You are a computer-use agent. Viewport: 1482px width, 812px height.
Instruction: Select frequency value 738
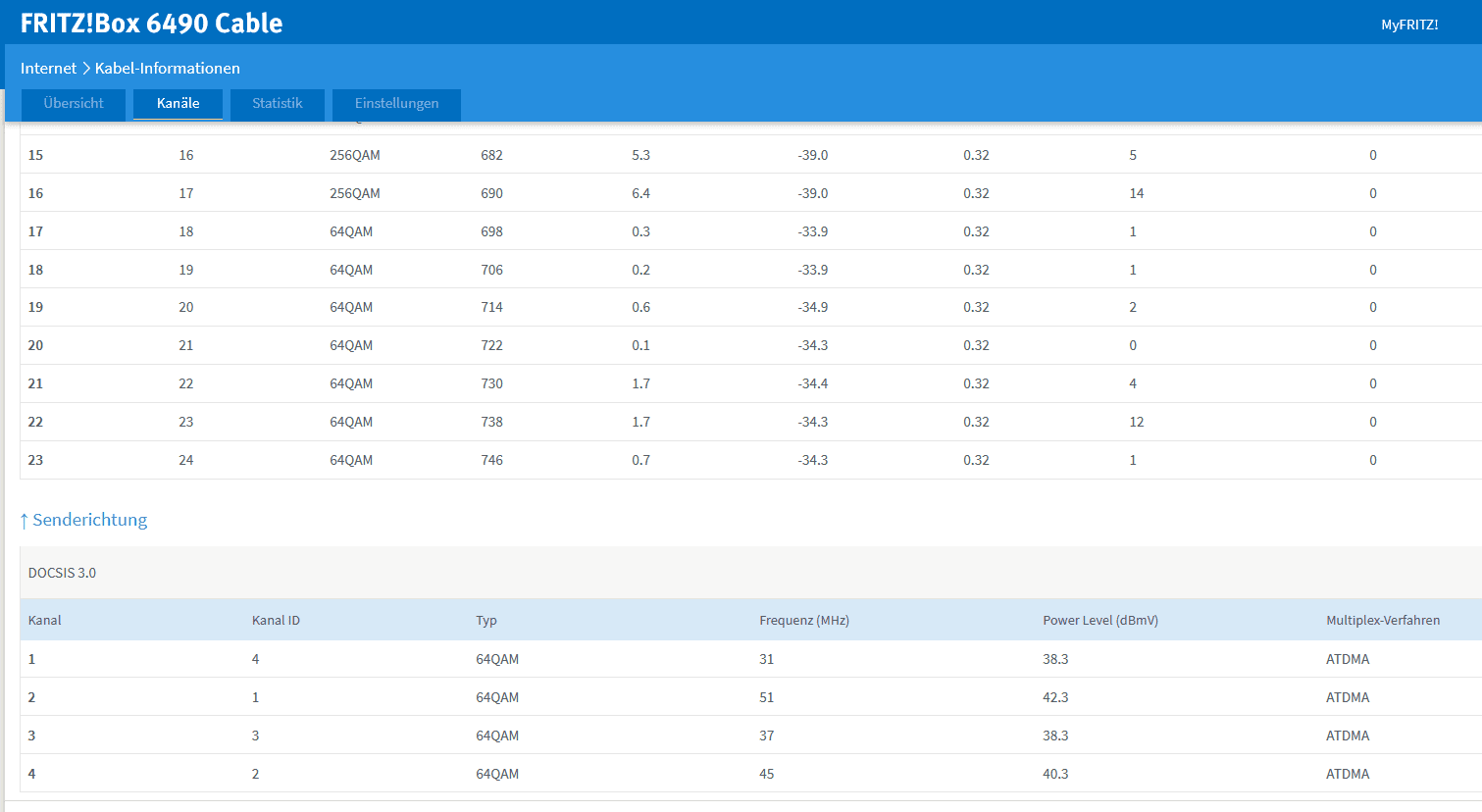[491, 422]
